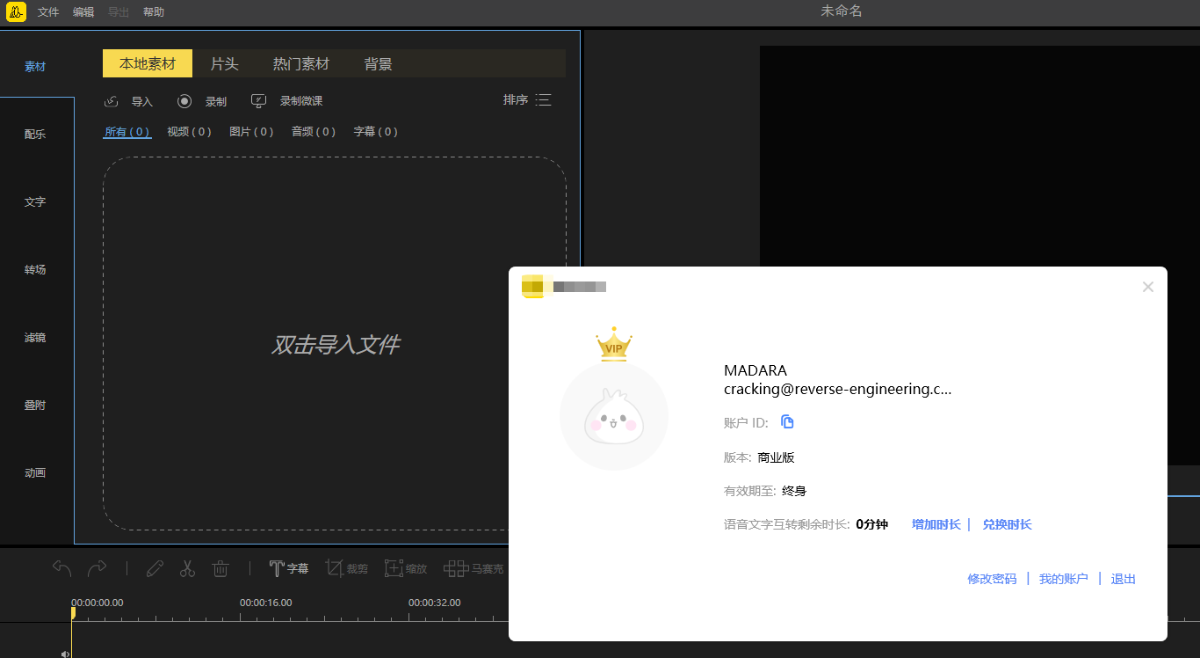Screen dimensions: 1200x658
Task: Click the bun avatar picture
Action: coord(614,416)
